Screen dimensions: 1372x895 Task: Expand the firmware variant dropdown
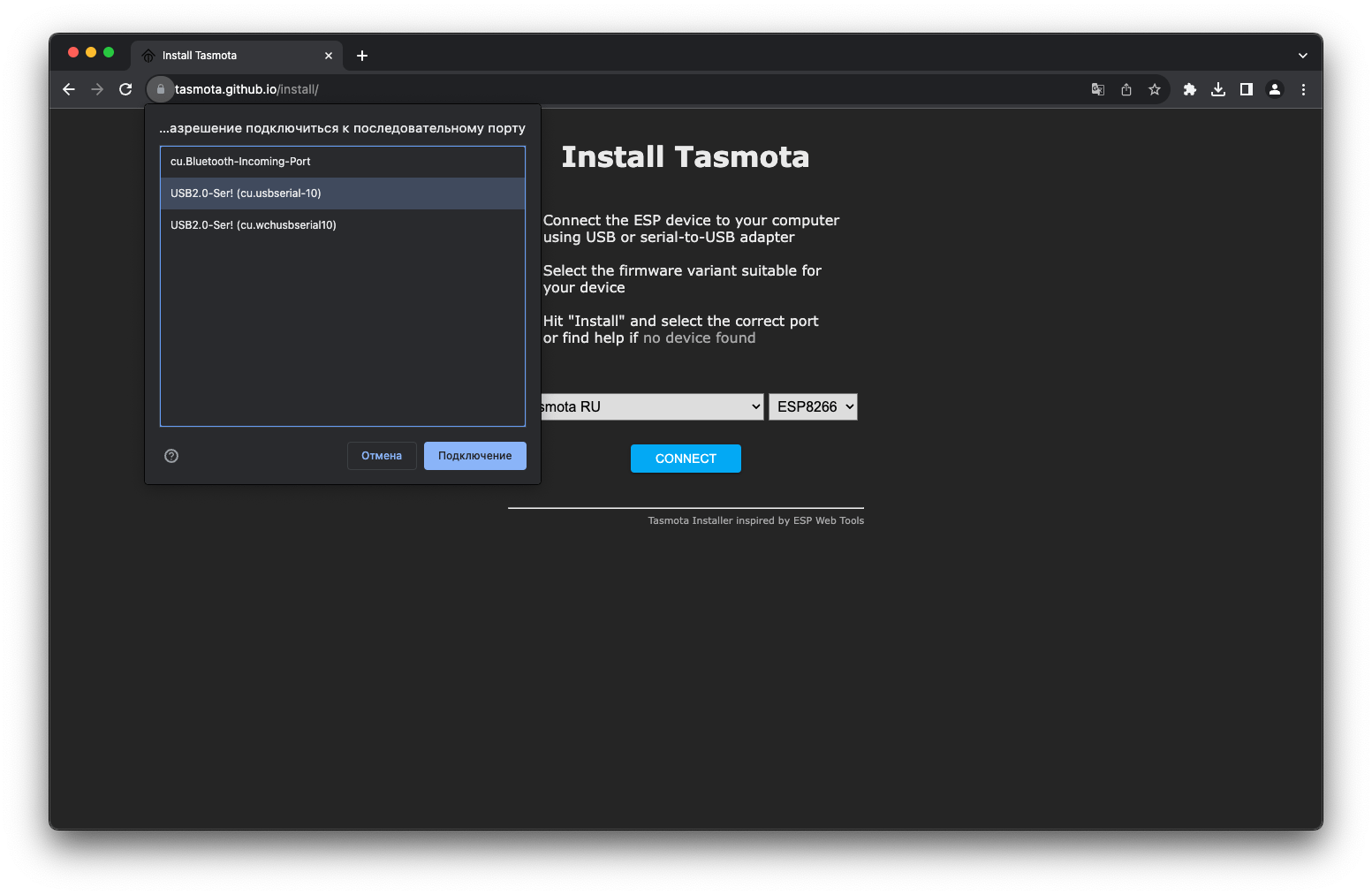[x=651, y=406]
